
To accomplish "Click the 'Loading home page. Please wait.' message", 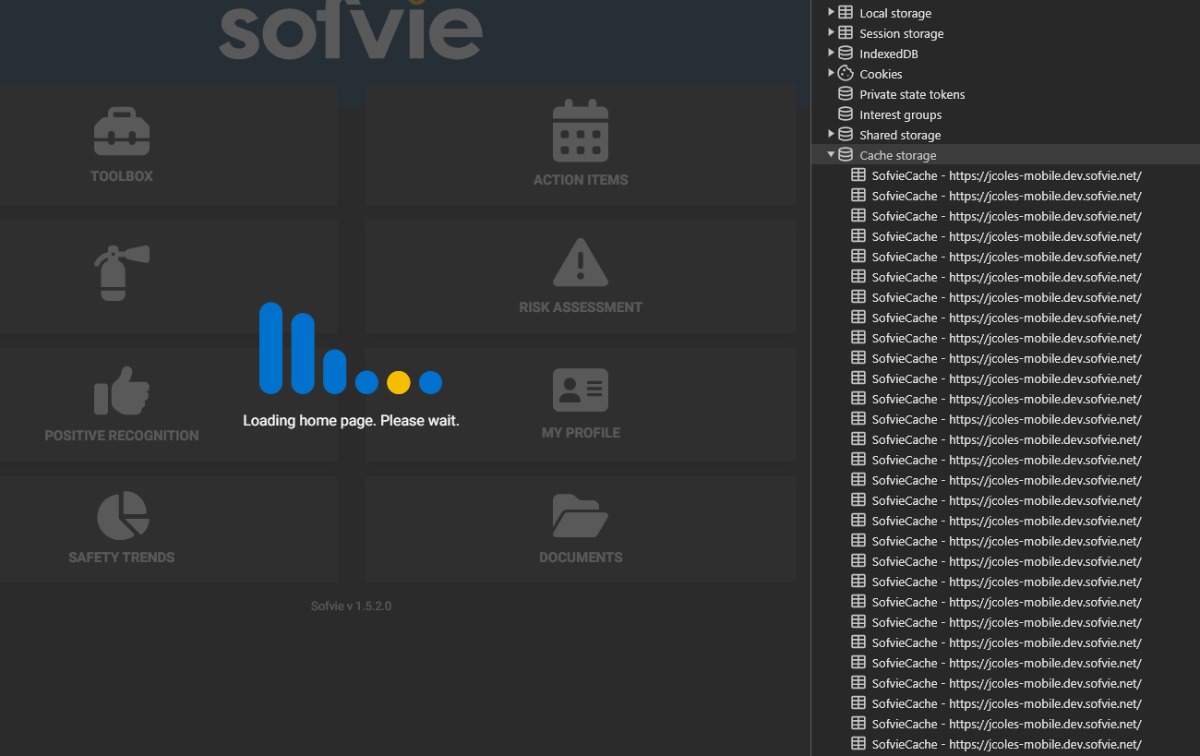I will (x=351, y=421).
